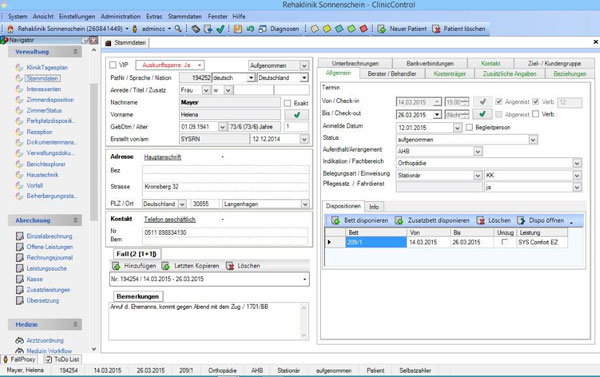Open the Ort dropdown showing Langenhagen

305,204
